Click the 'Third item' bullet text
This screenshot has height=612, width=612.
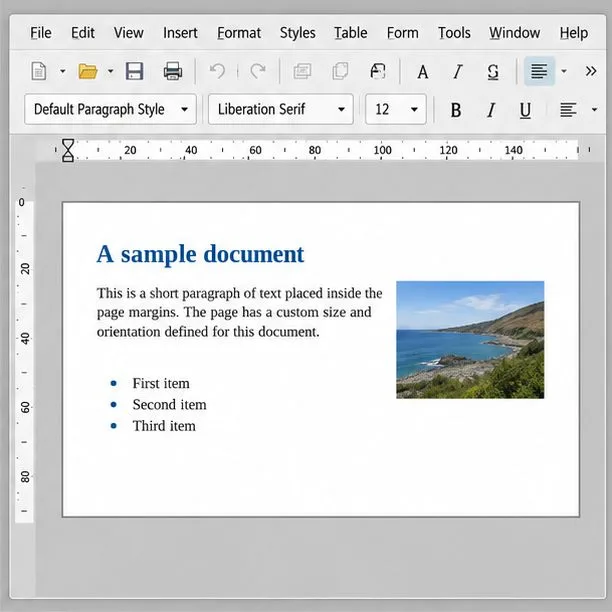point(164,426)
